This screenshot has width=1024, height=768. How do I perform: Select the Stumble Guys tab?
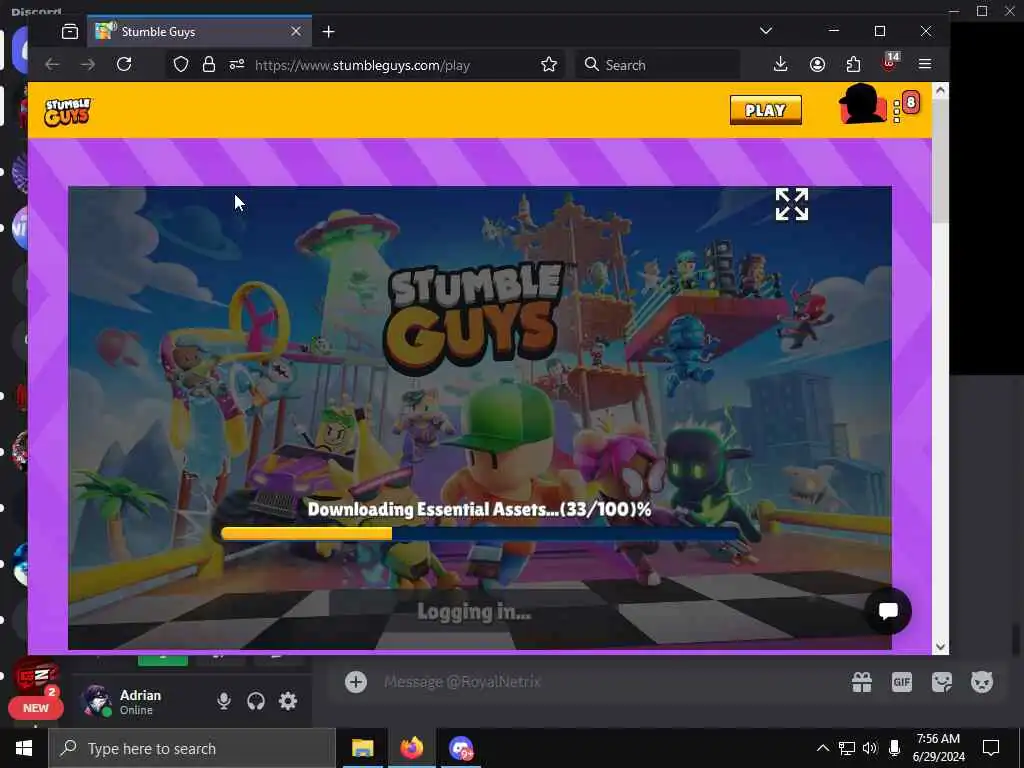(199, 31)
